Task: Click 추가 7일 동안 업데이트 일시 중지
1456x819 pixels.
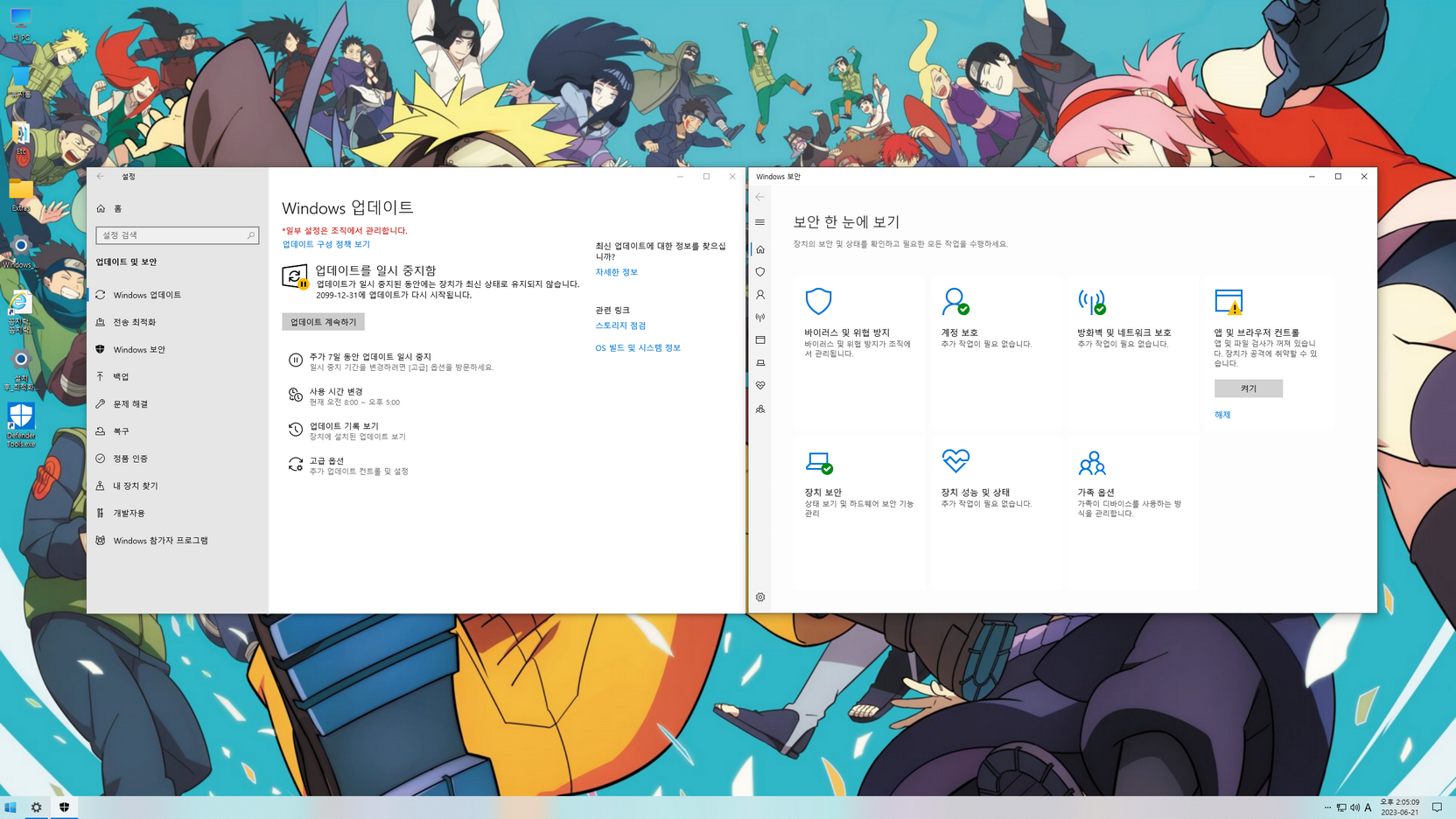Action: point(391,361)
